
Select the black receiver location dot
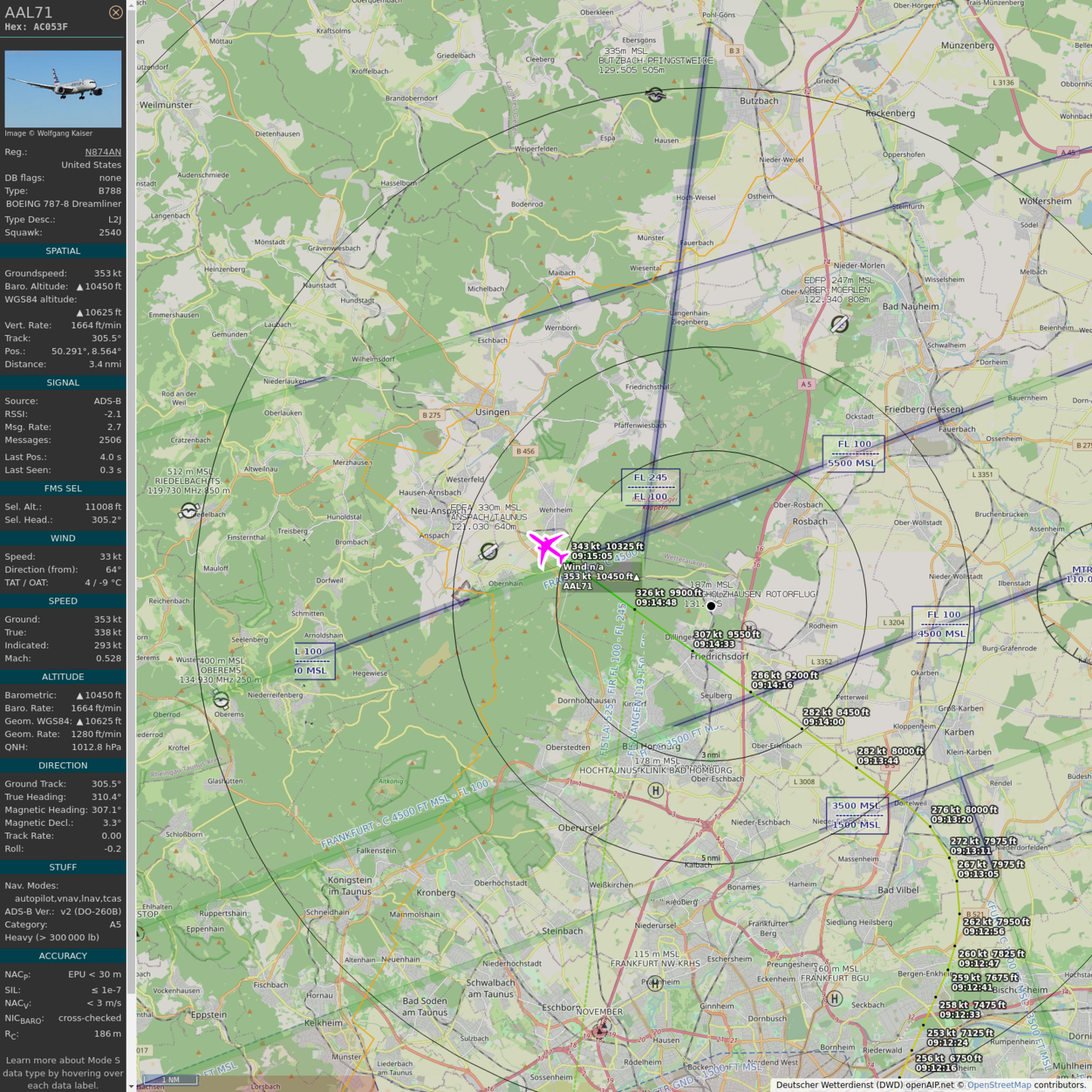711,606
